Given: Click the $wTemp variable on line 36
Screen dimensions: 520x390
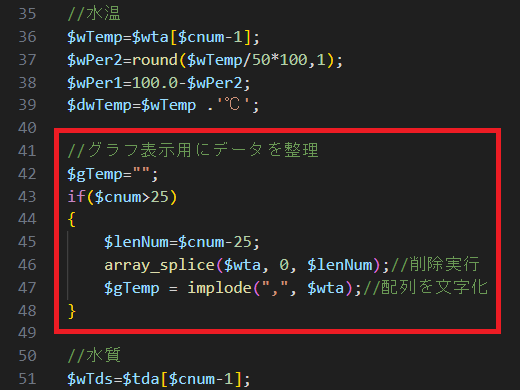Looking at the screenshot, I should click(x=95, y=37).
